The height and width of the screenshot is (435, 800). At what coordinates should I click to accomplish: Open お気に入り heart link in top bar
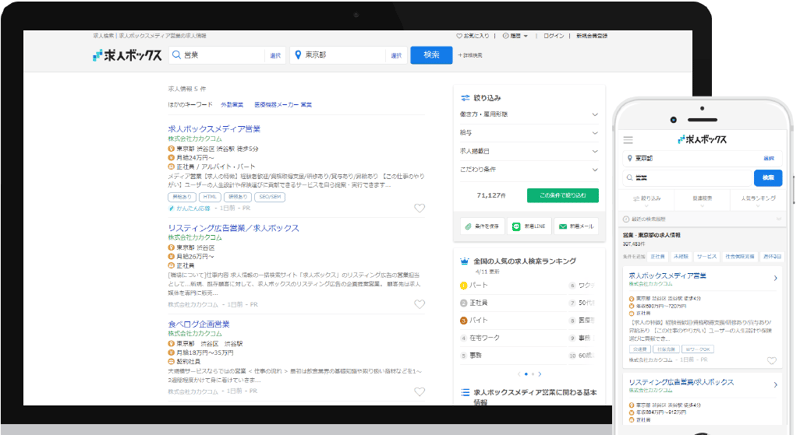[x=473, y=36]
